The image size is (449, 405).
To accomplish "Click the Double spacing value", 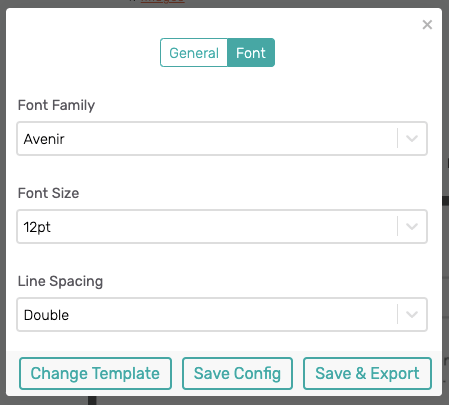I will pyautogui.click(x=46, y=315).
